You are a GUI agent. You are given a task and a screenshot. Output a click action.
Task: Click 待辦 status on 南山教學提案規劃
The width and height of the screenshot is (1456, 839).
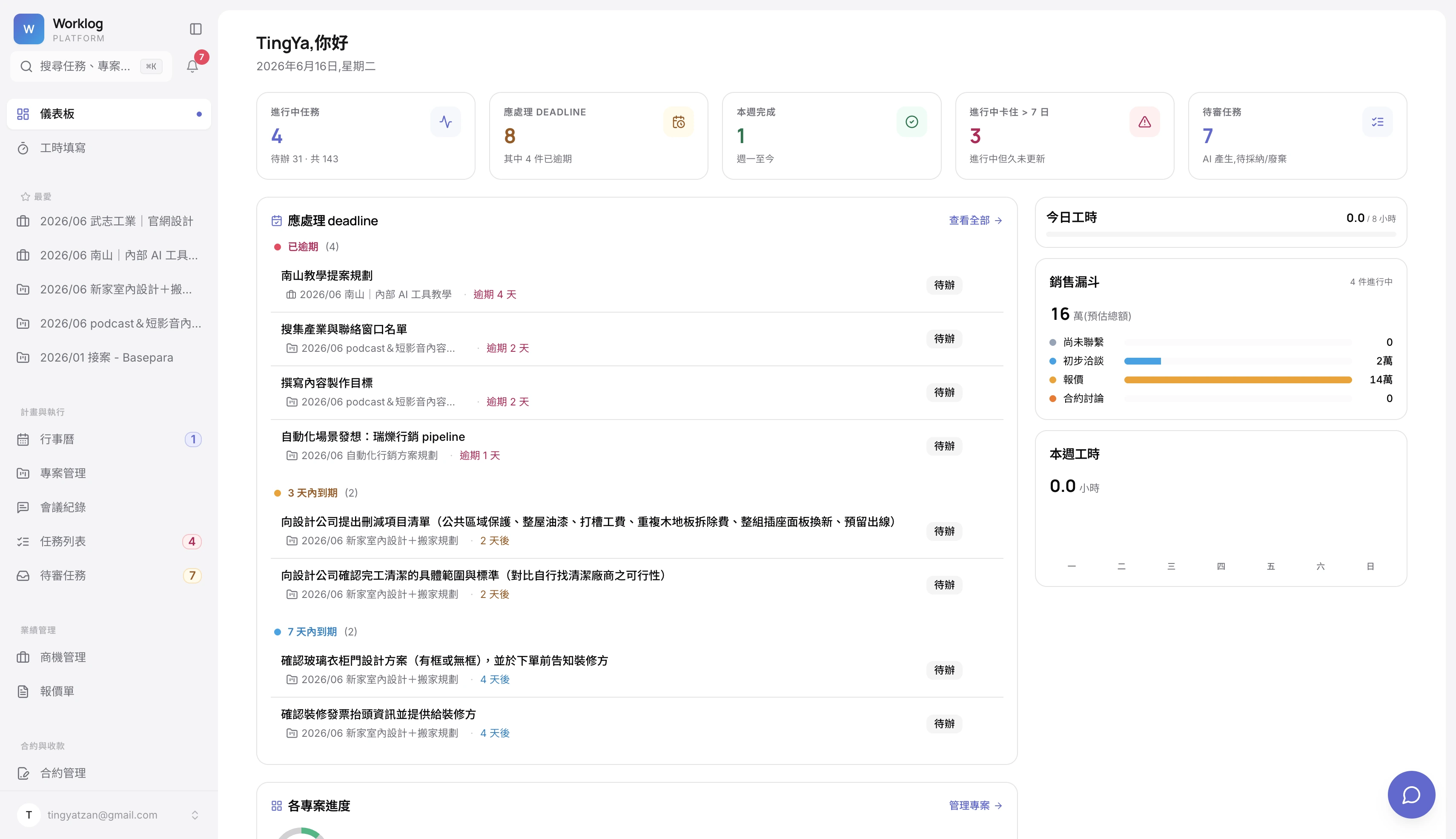[x=944, y=285]
